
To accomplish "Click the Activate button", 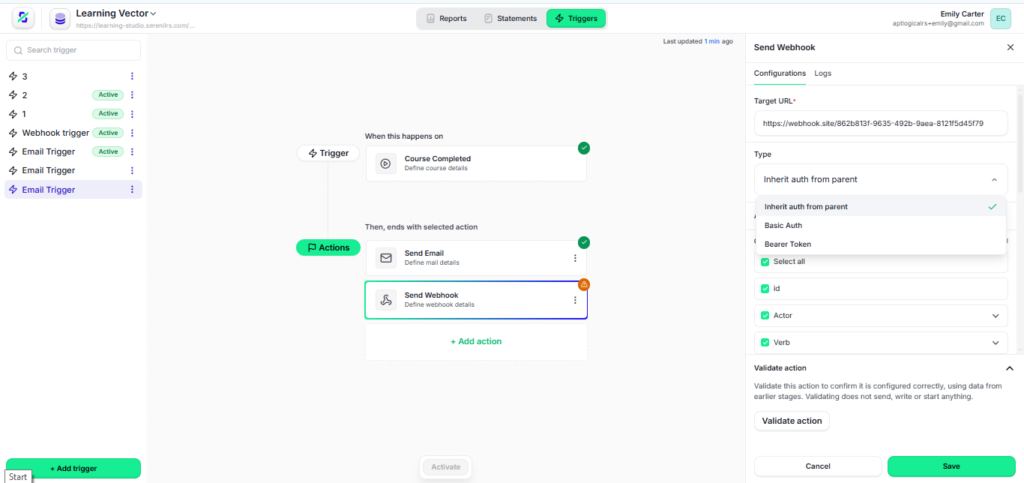I will click(x=445, y=467).
